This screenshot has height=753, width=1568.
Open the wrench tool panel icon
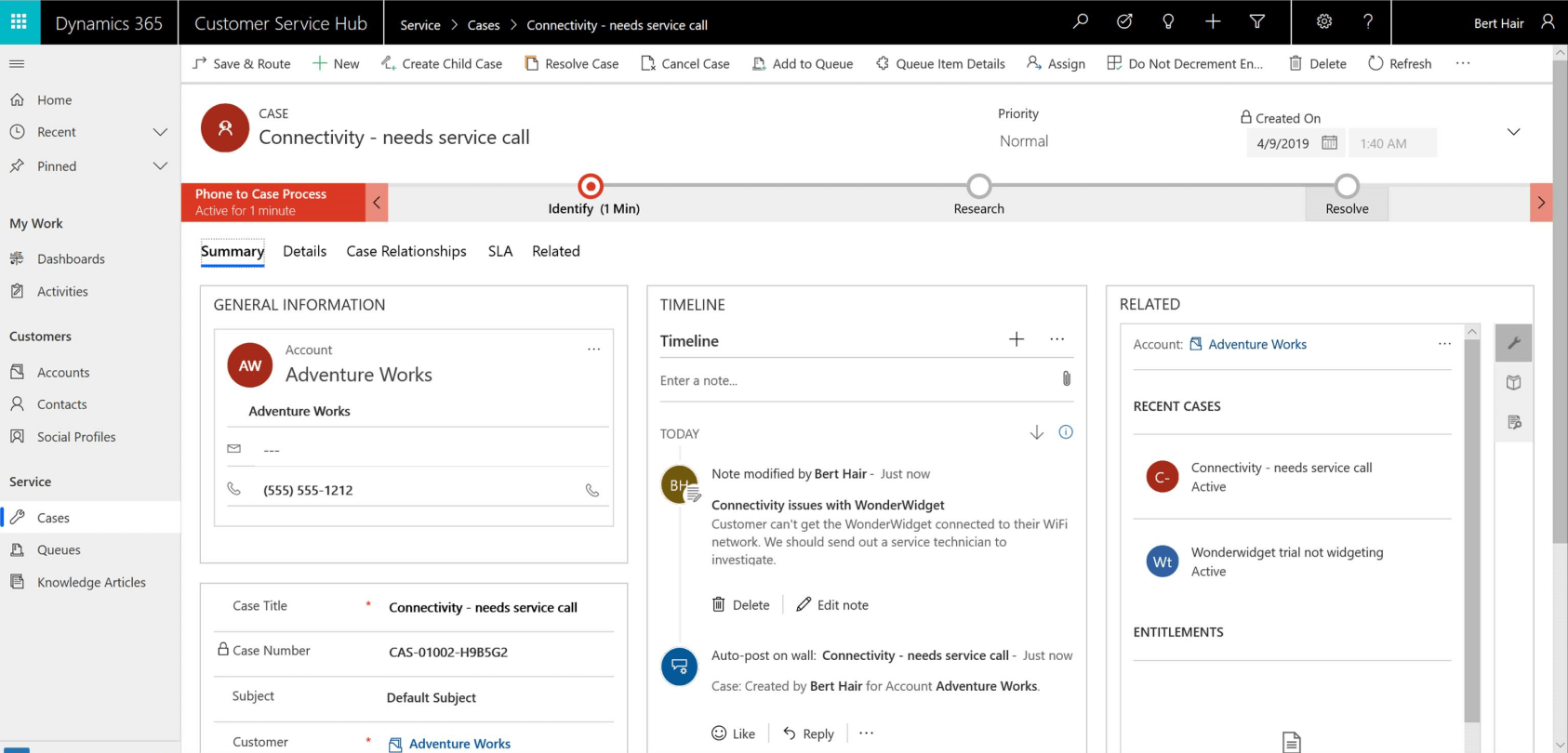1514,343
